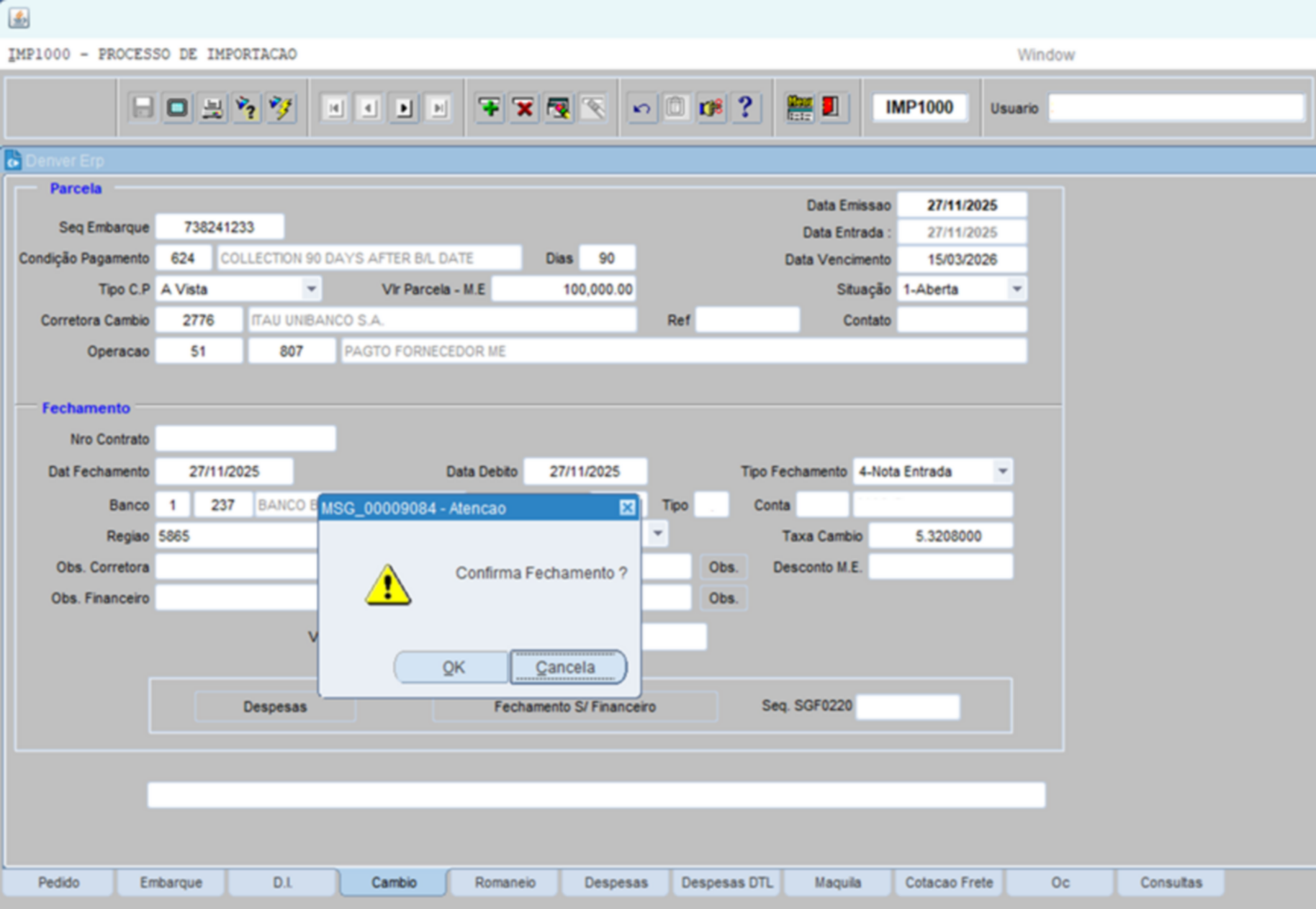This screenshot has width=1316, height=909.
Task: Insert new record with green plus icon
Action: pos(490,108)
